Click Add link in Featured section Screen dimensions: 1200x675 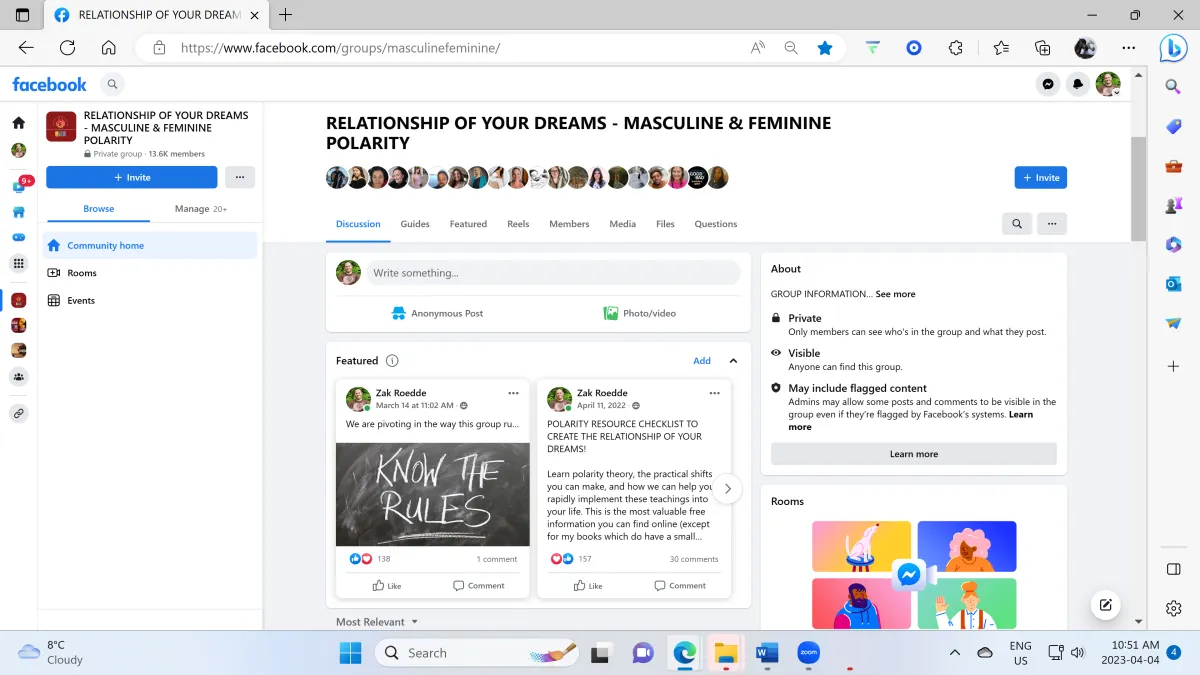coord(702,361)
